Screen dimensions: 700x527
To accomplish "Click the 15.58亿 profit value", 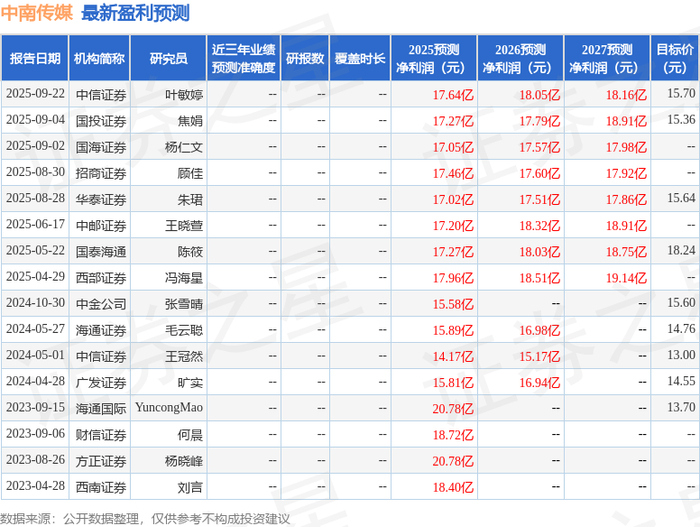I will click(453, 304).
